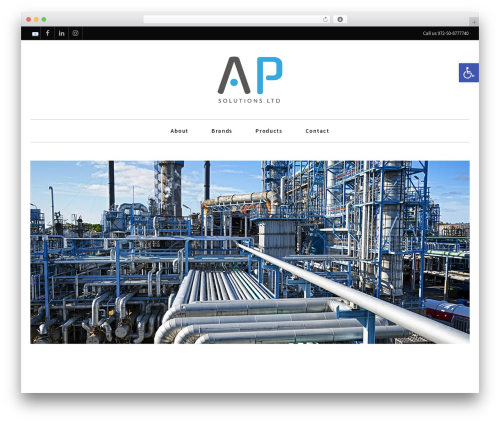This screenshot has width=500, height=423.
Task: Click the browser download icon
Action: point(340,19)
